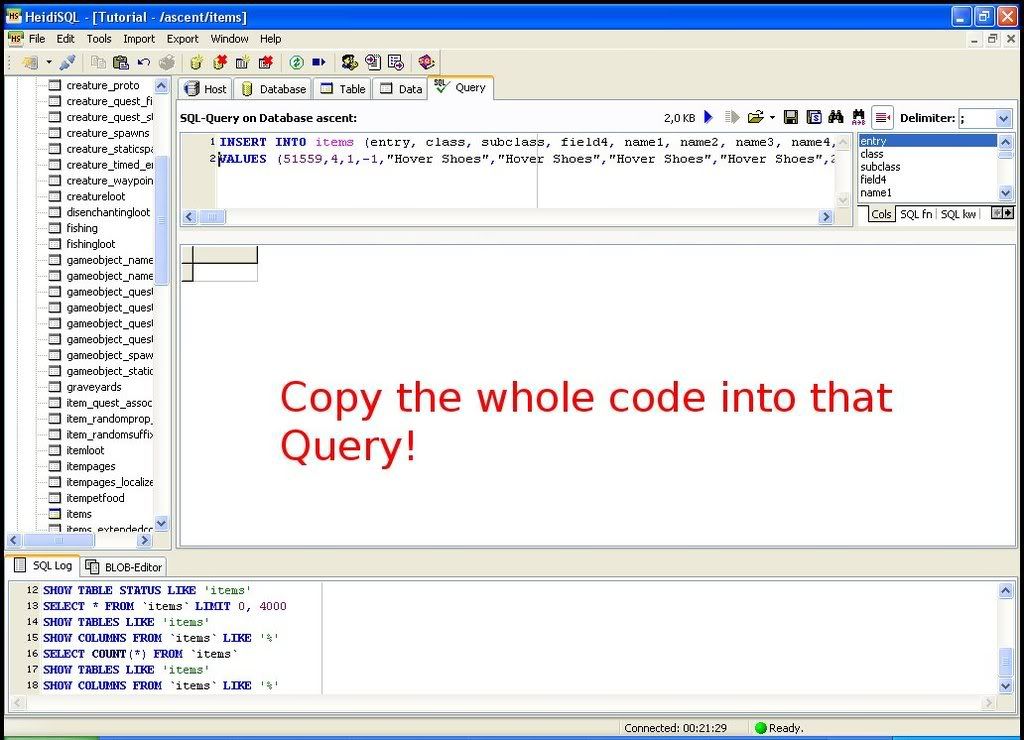1024x740 pixels.
Task: Select the items table in tree
Action: point(78,514)
